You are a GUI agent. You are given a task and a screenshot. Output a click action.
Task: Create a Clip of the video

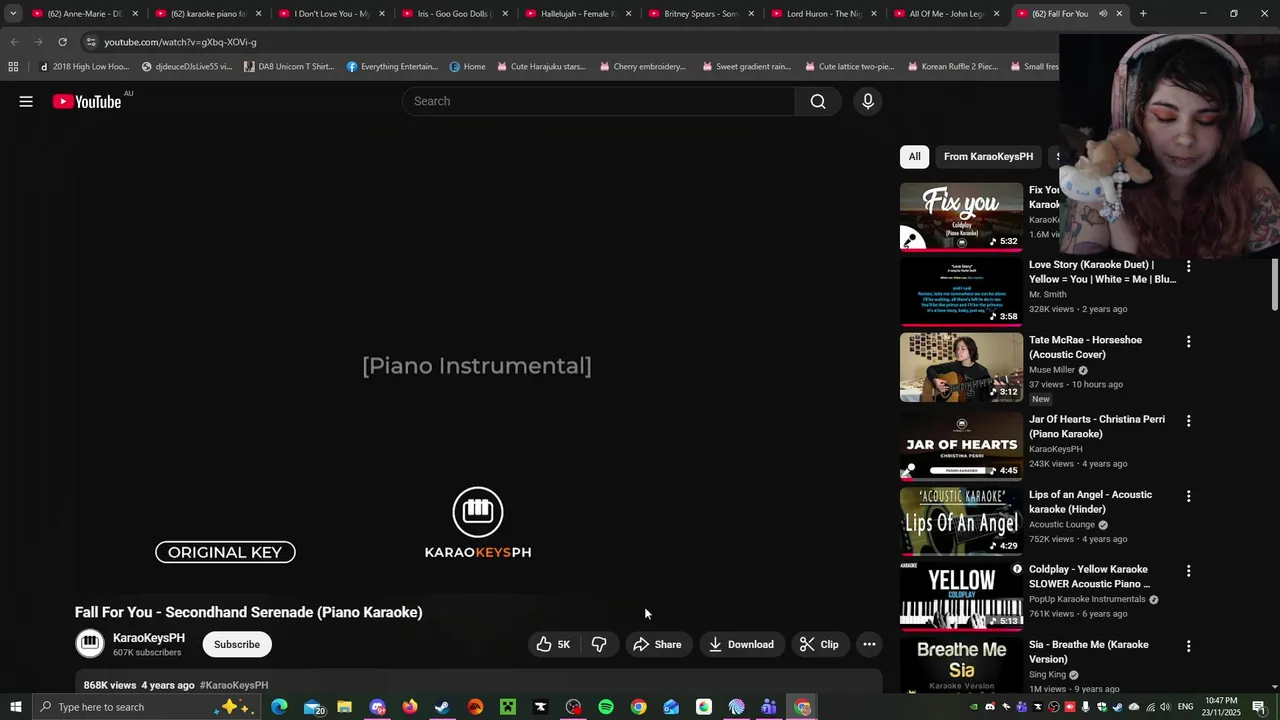pyautogui.click(x=819, y=644)
